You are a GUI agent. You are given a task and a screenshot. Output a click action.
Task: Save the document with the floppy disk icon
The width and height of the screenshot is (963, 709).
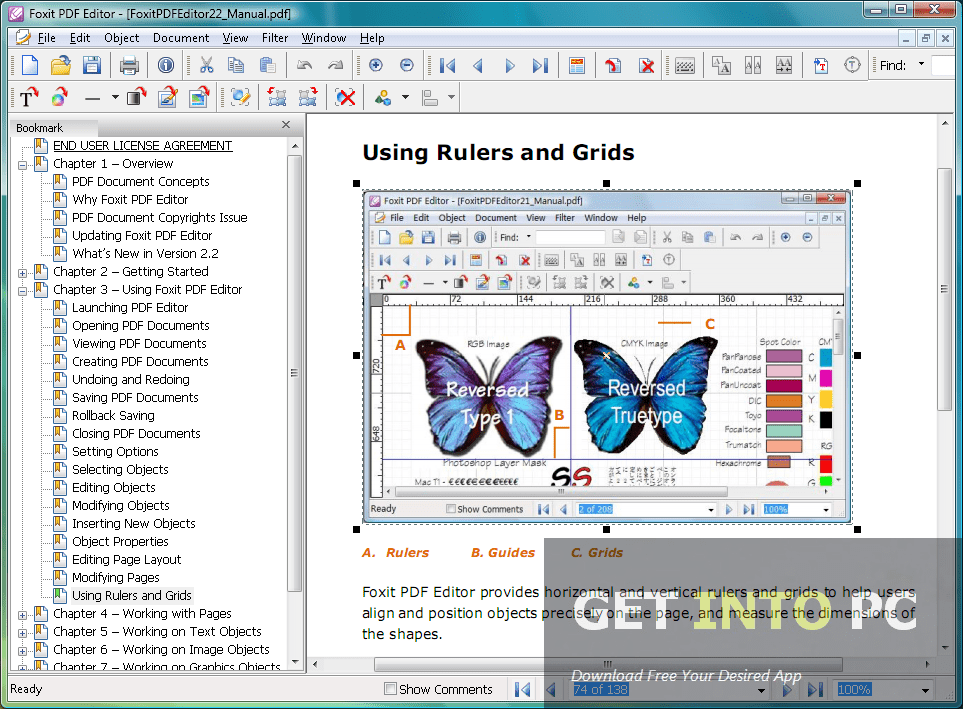point(92,65)
